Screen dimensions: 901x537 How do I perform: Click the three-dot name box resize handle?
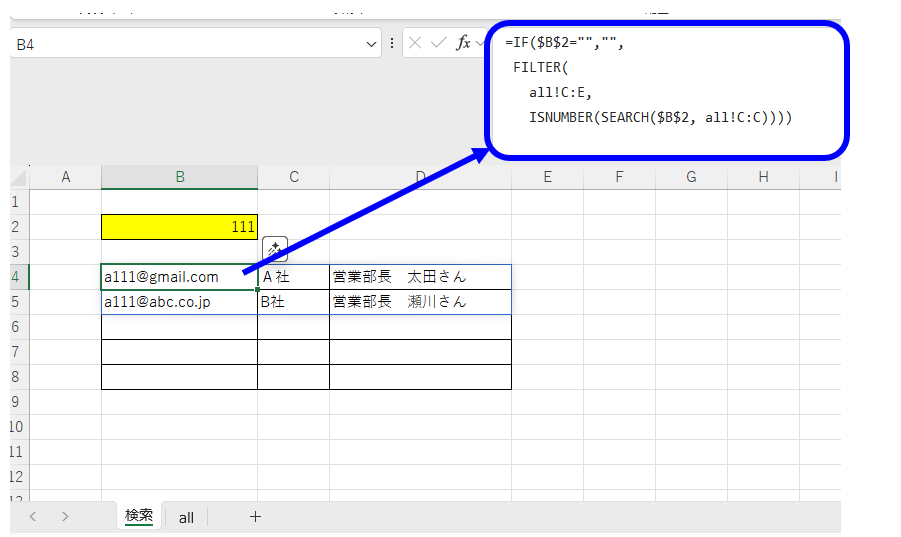tap(391, 43)
